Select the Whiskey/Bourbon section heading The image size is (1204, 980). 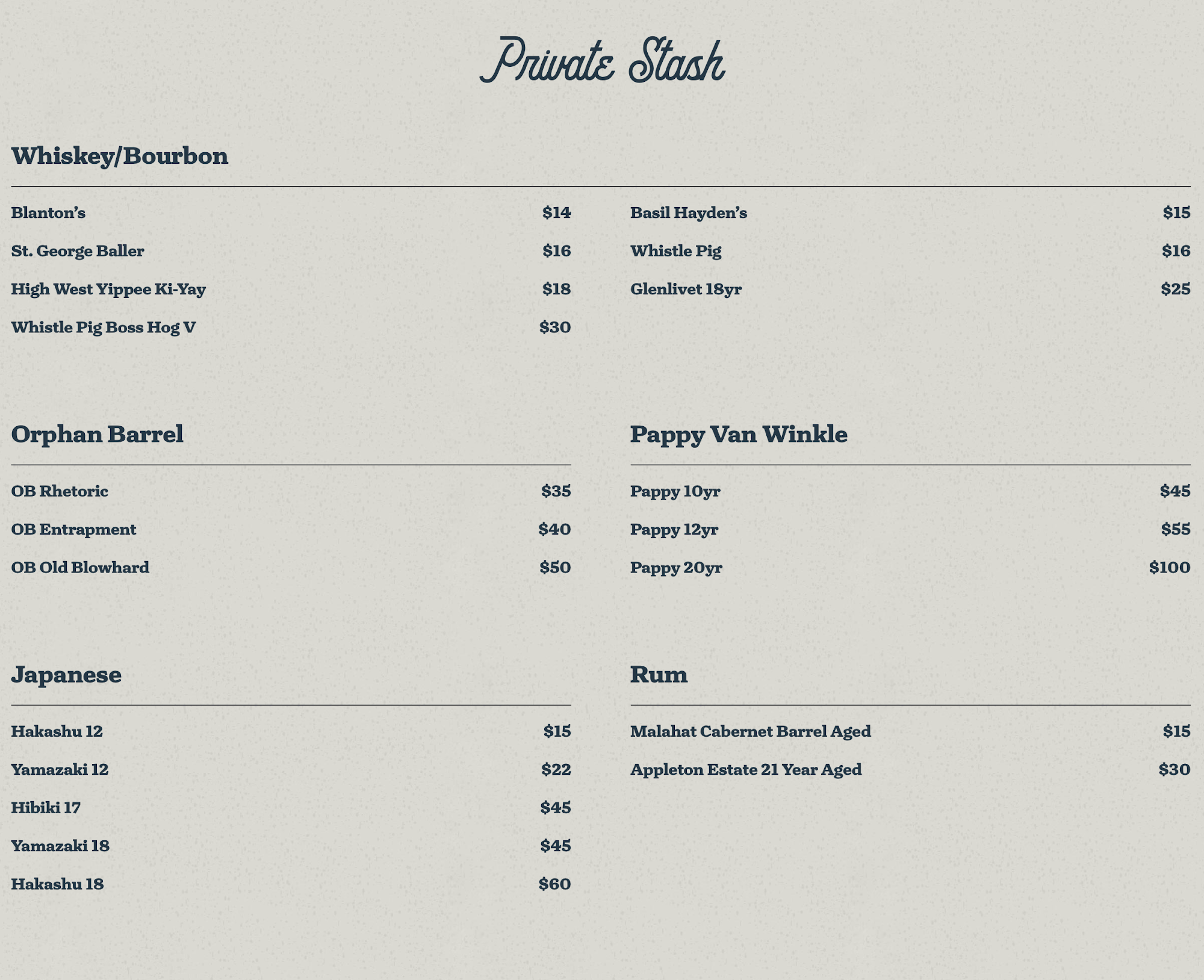(x=120, y=156)
